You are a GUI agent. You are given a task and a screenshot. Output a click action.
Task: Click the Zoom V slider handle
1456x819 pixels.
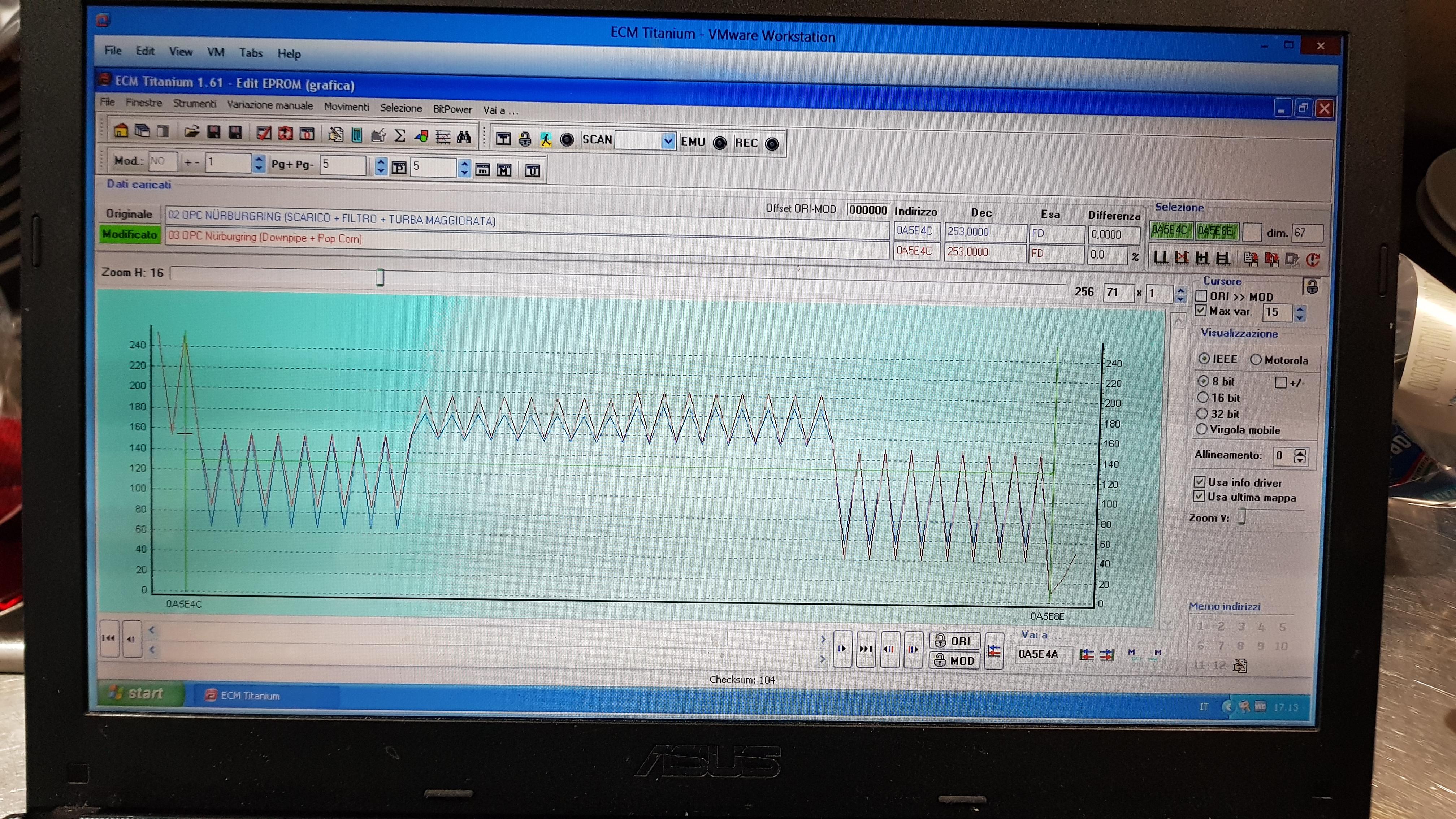(x=1241, y=517)
